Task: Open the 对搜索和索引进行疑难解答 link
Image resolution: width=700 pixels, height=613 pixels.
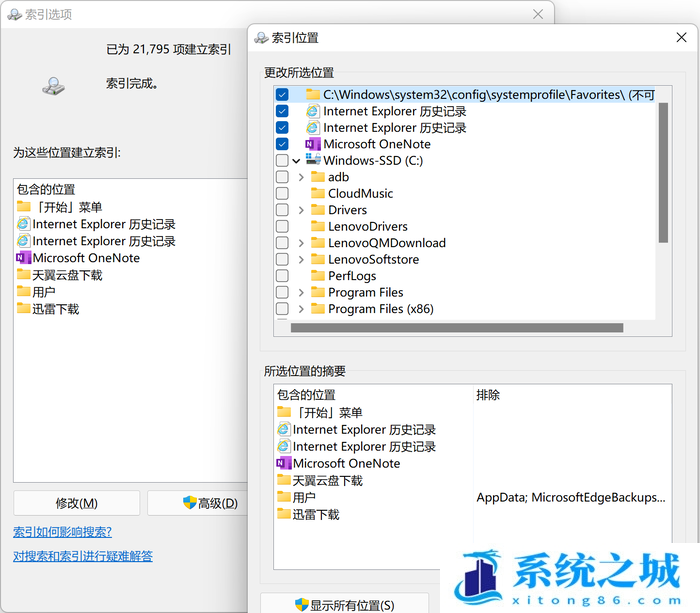Action: tap(83, 556)
